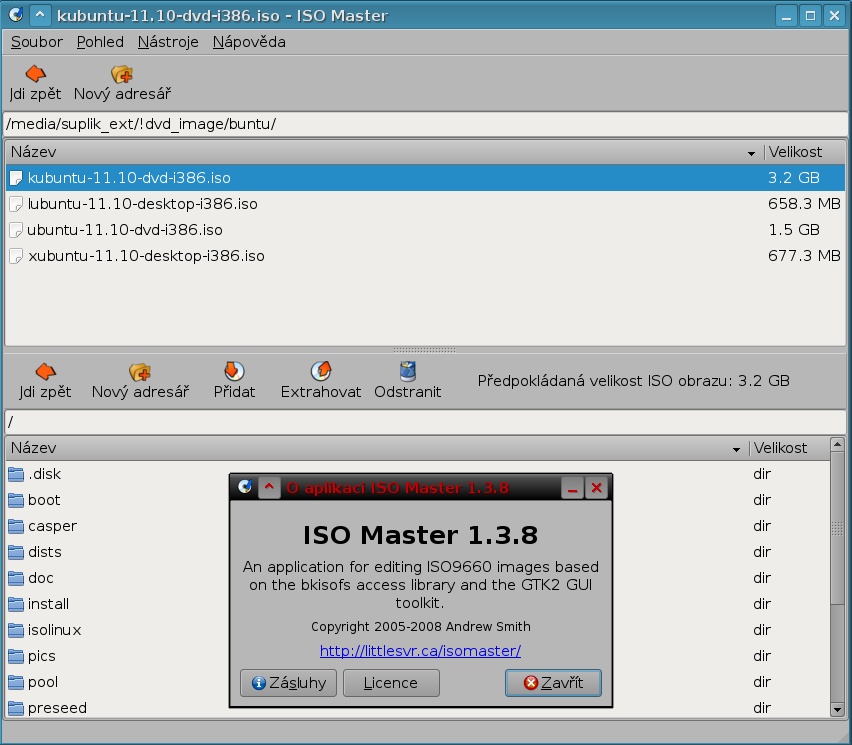Click Jdi zpět in the ISO pane toolbar
This screenshot has height=745, width=852.
[x=45, y=380]
